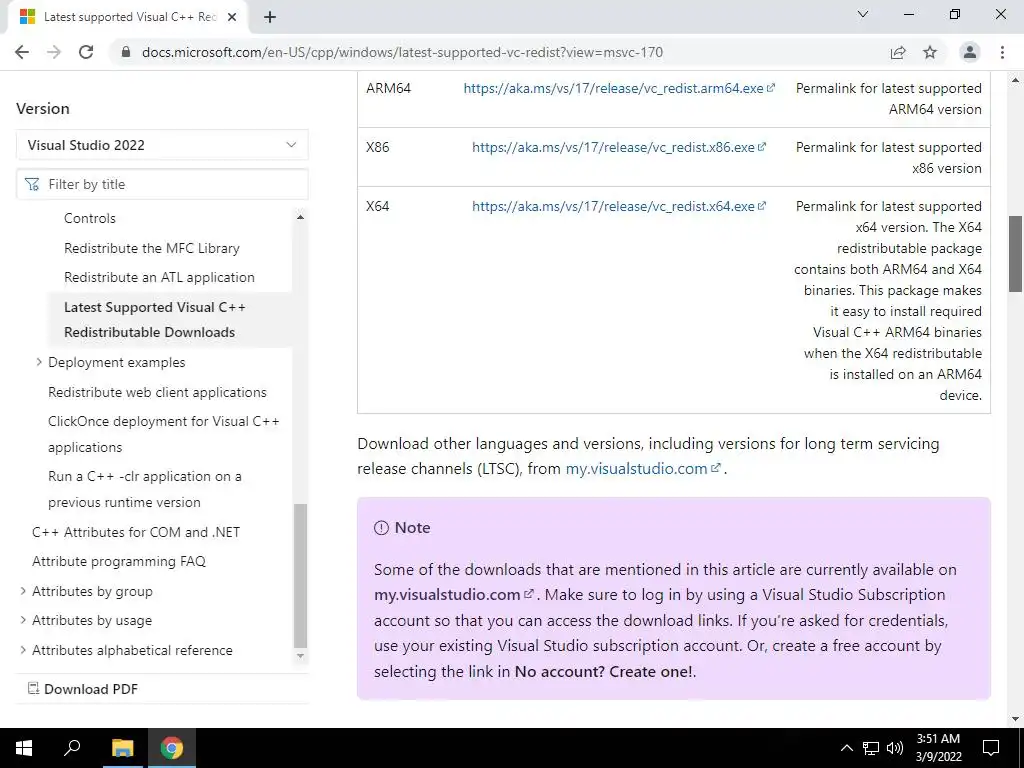Click the lock icon in the address bar
The height and width of the screenshot is (768, 1024).
click(x=126, y=52)
